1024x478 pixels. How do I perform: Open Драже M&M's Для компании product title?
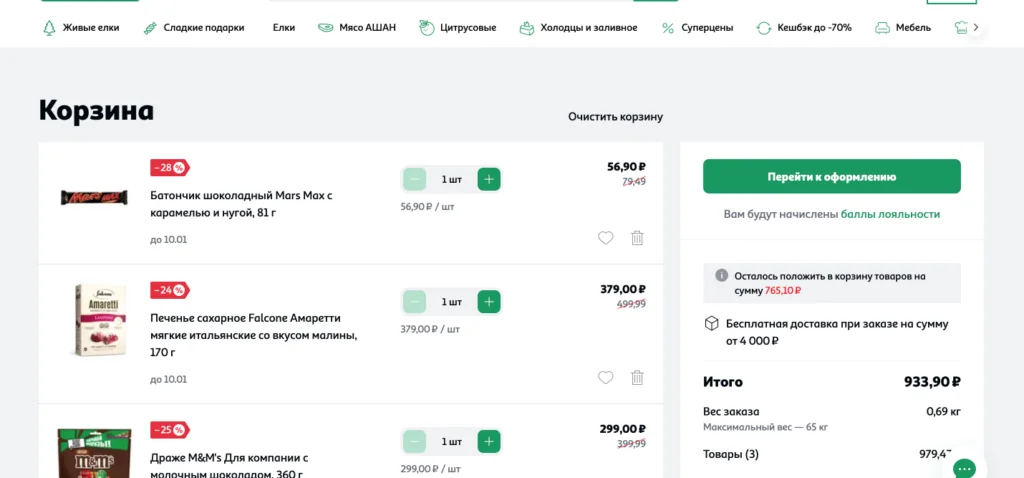(x=229, y=466)
